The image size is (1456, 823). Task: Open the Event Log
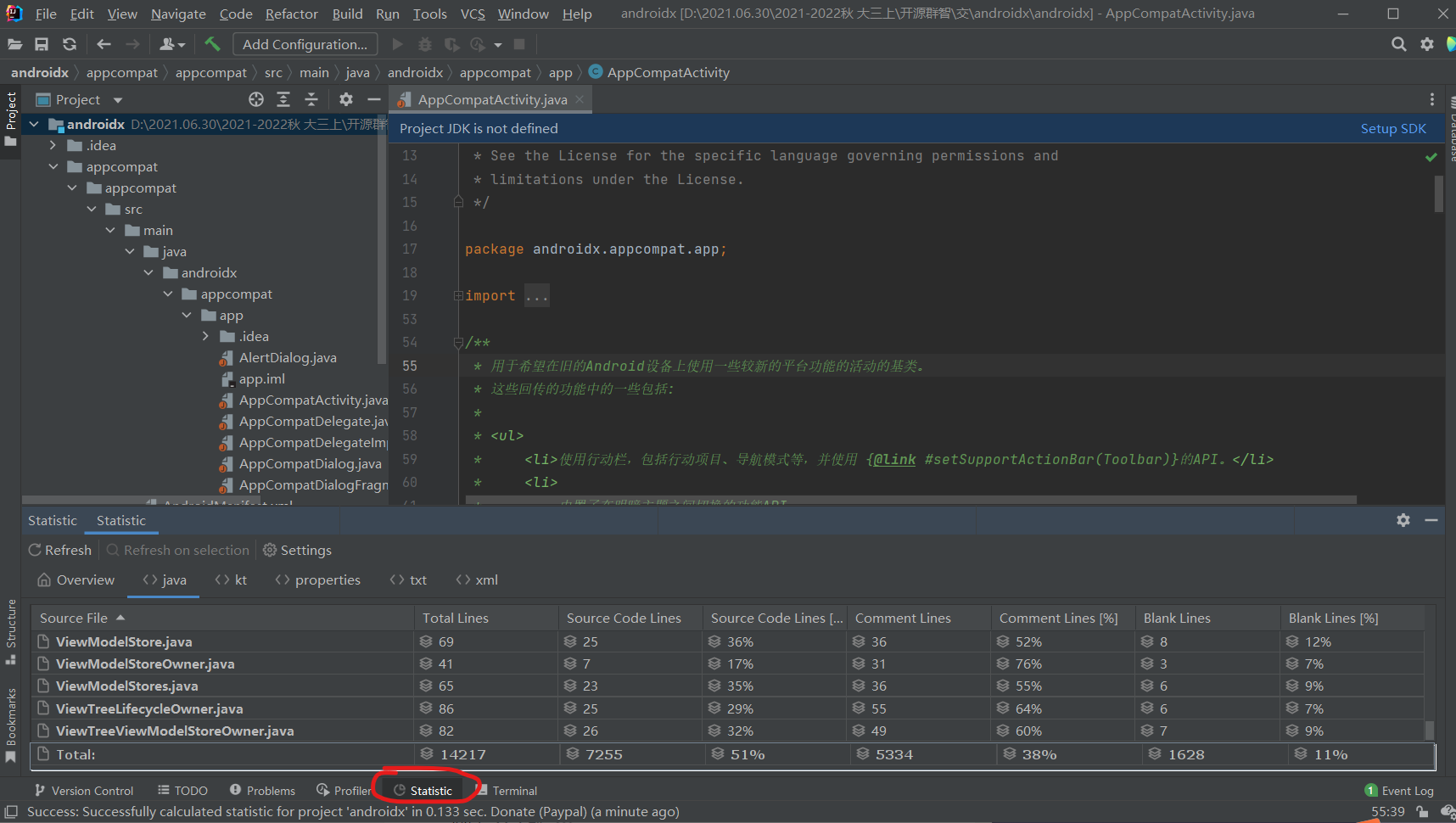[x=1399, y=791]
